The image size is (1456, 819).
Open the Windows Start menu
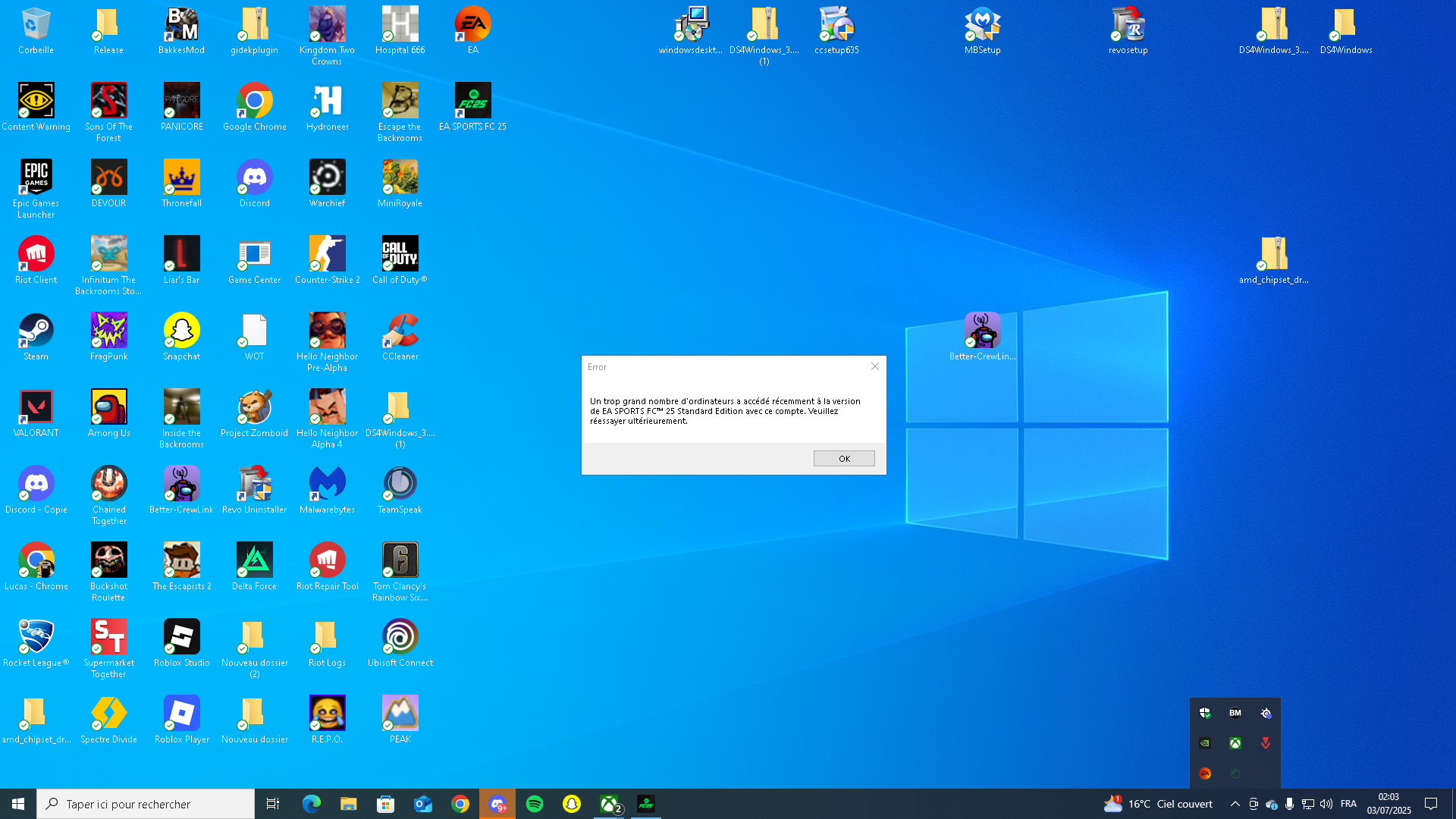point(18,804)
